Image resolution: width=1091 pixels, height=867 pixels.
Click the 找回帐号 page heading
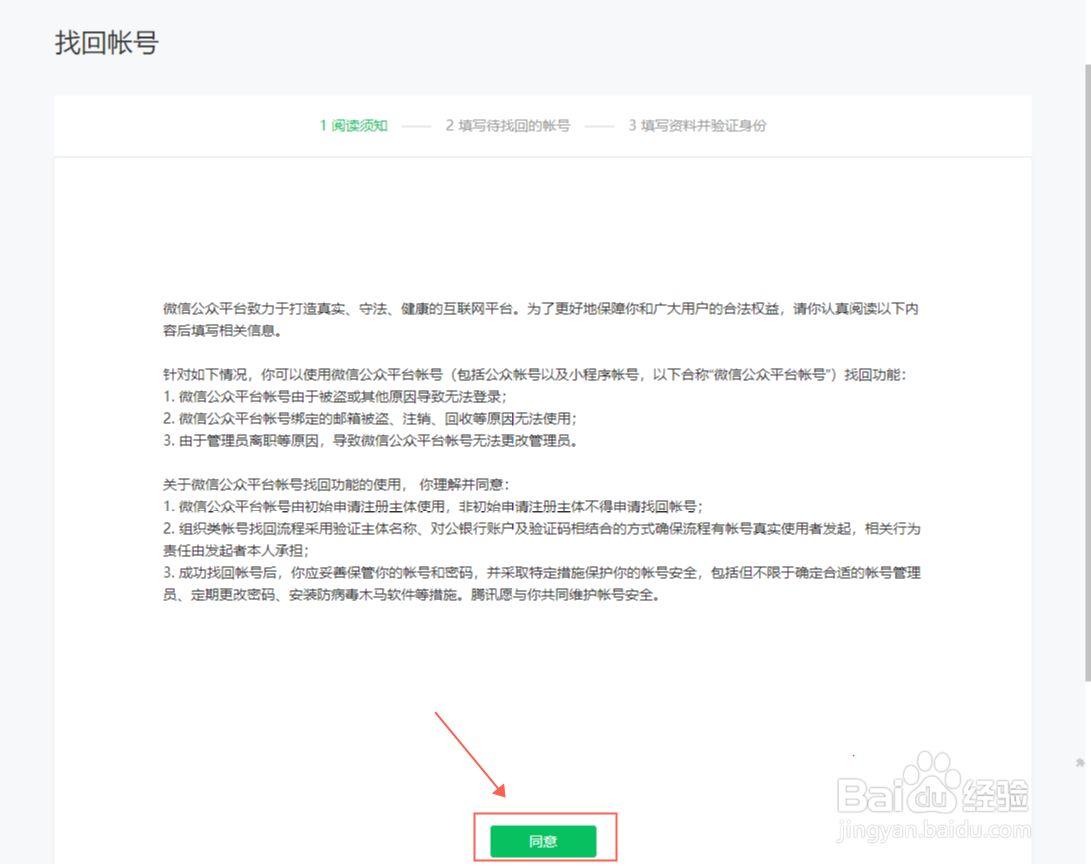point(106,42)
